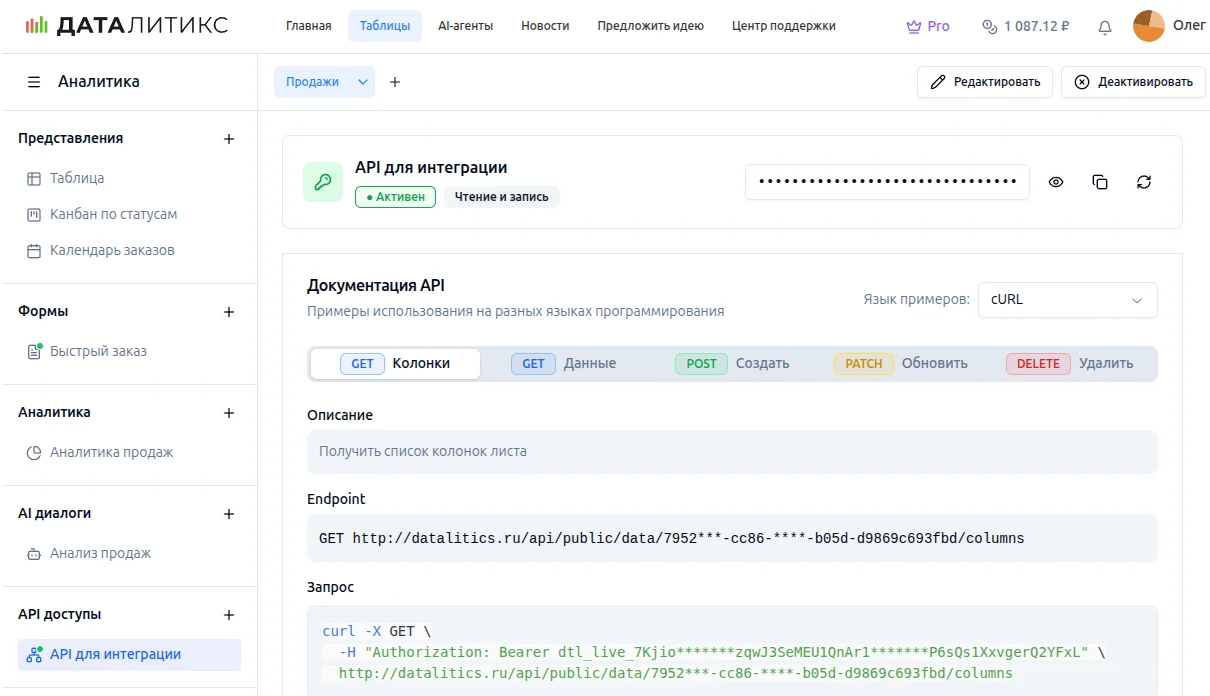Viewport: 1210px width, 696px height.
Task: Click the Деактивировать button
Action: click(1133, 81)
